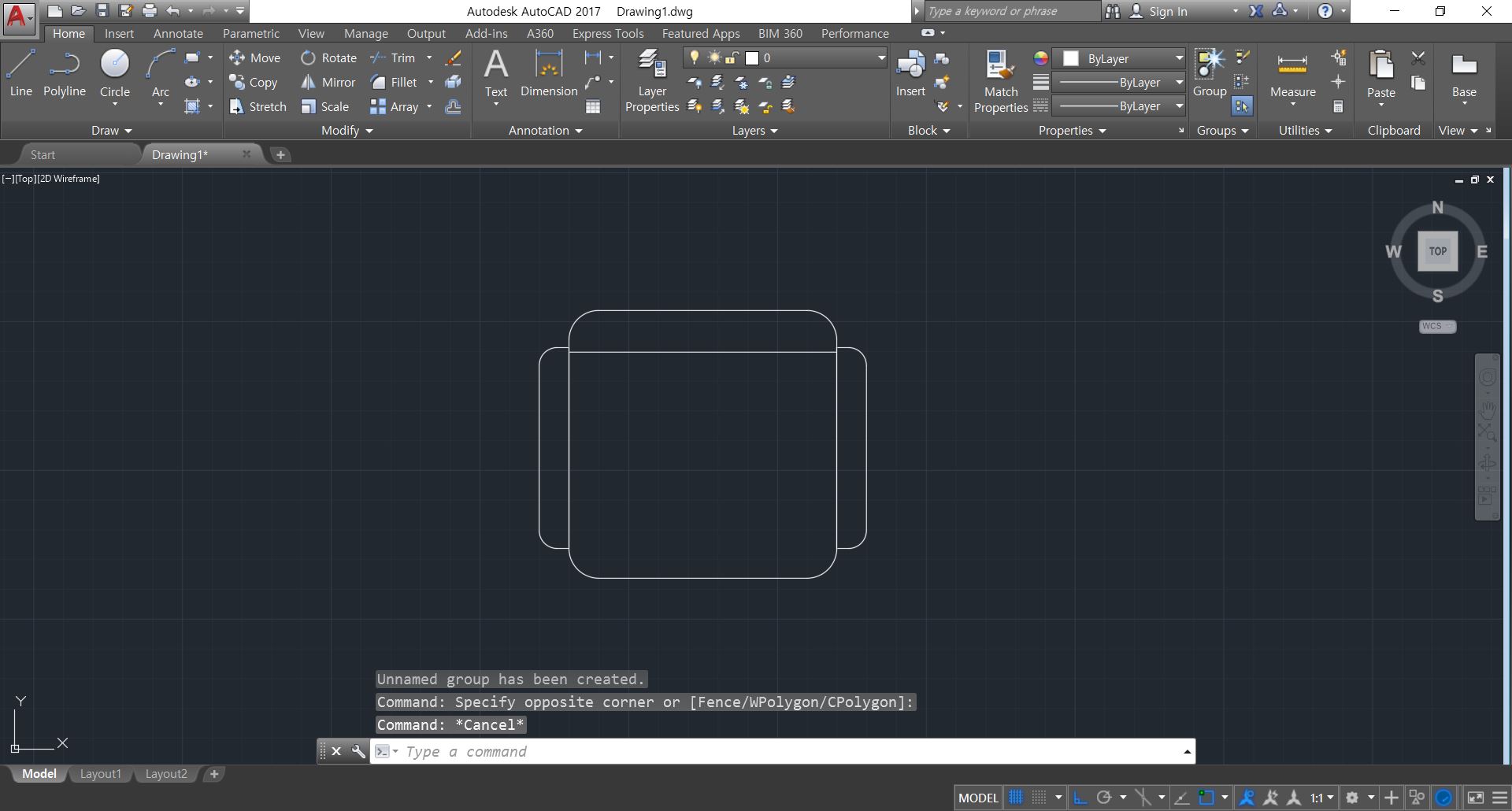Click the Paste clipboard button
The height and width of the screenshot is (811, 1512).
(1380, 73)
